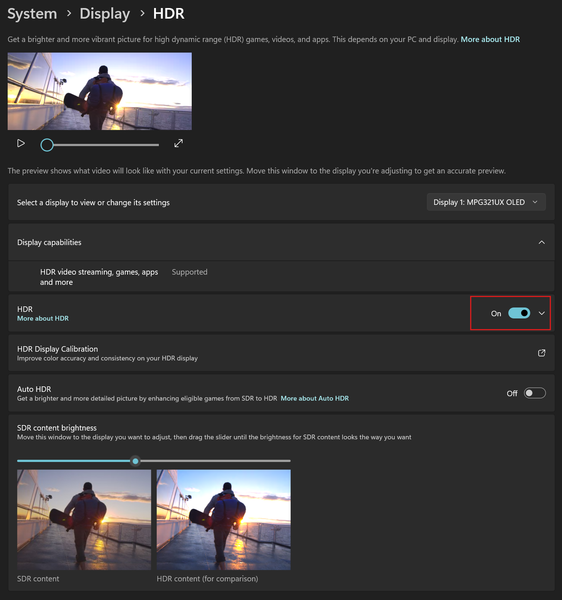The image size is (562, 600).
Task: Open More about HDR link in description
Action: point(490,39)
